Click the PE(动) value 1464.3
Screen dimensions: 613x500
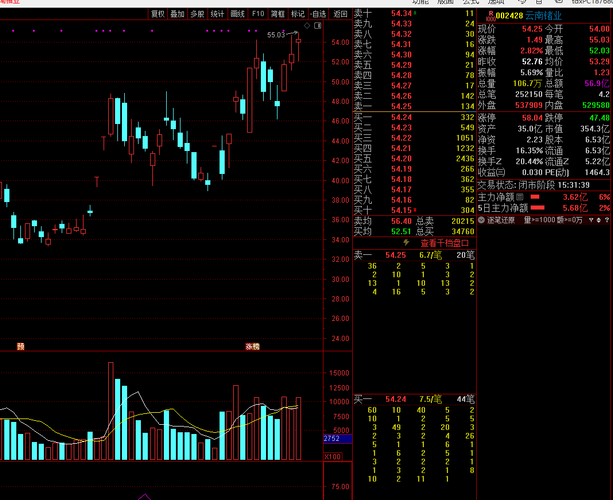597,172
